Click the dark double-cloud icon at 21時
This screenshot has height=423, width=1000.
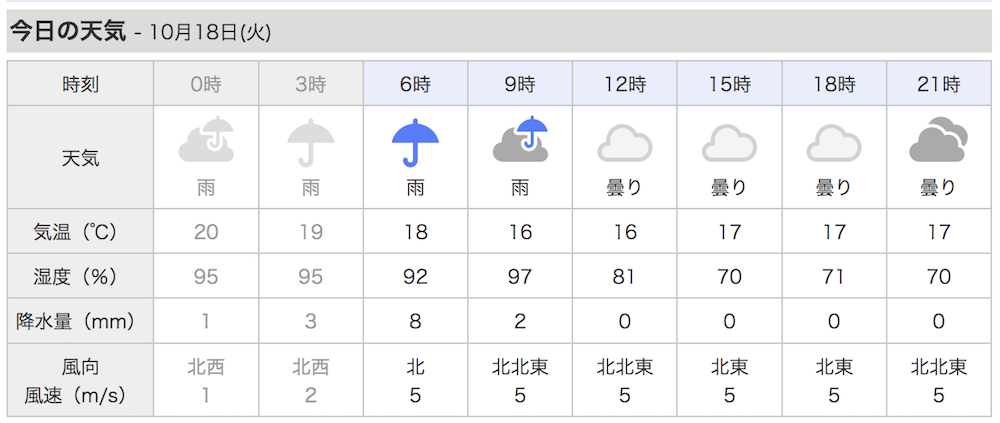[x=938, y=140]
